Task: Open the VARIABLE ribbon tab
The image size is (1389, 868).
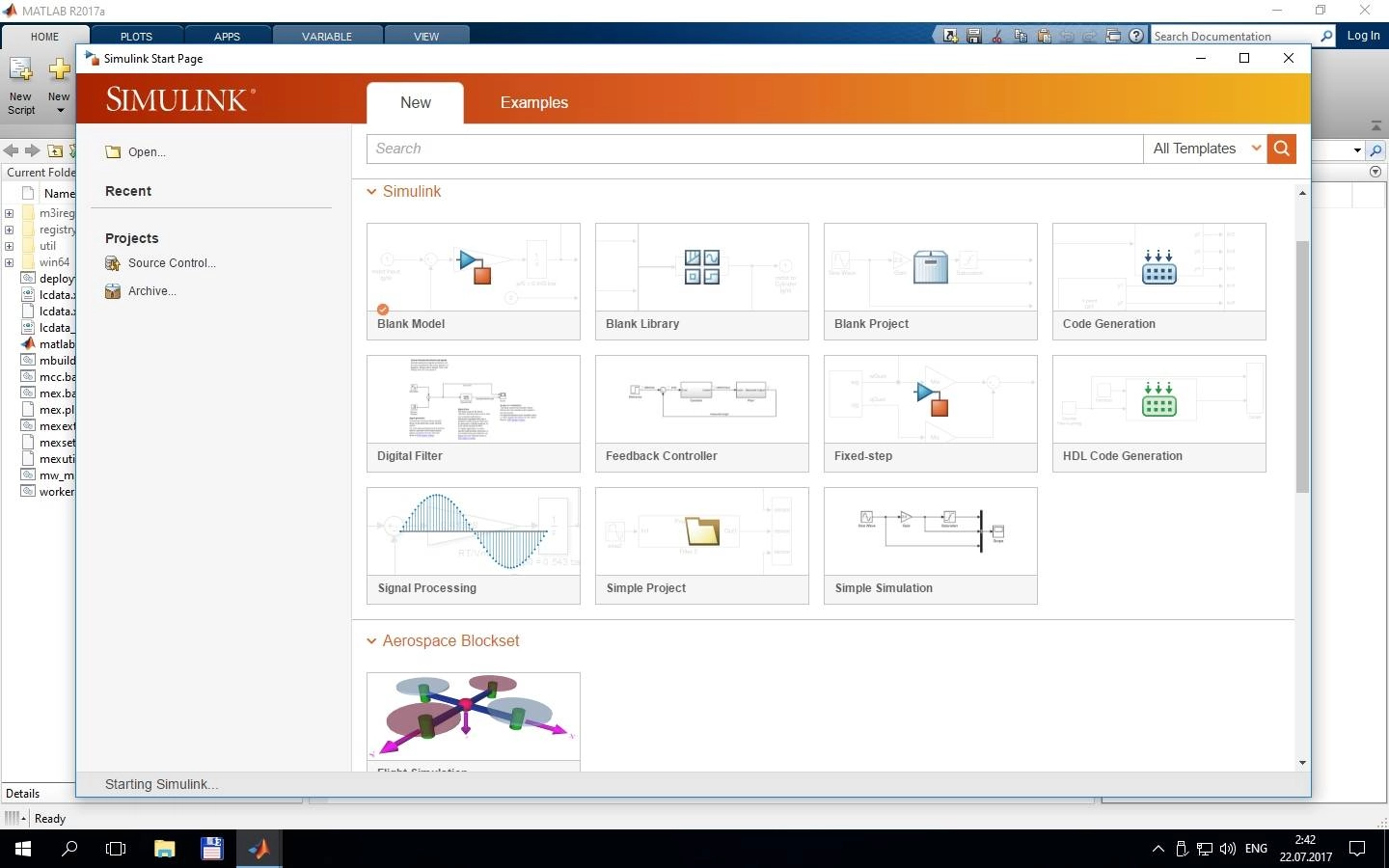Action: (x=327, y=37)
